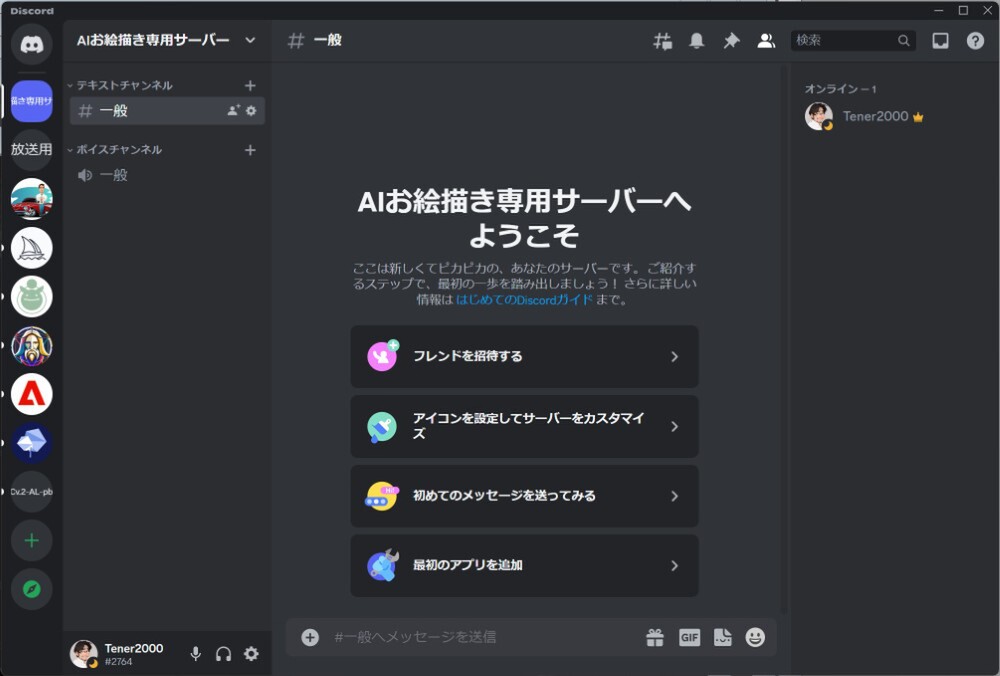Image resolution: width=1000 pixels, height=676 pixels.
Task: Attach file with plus circle button
Action: [x=310, y=637]
